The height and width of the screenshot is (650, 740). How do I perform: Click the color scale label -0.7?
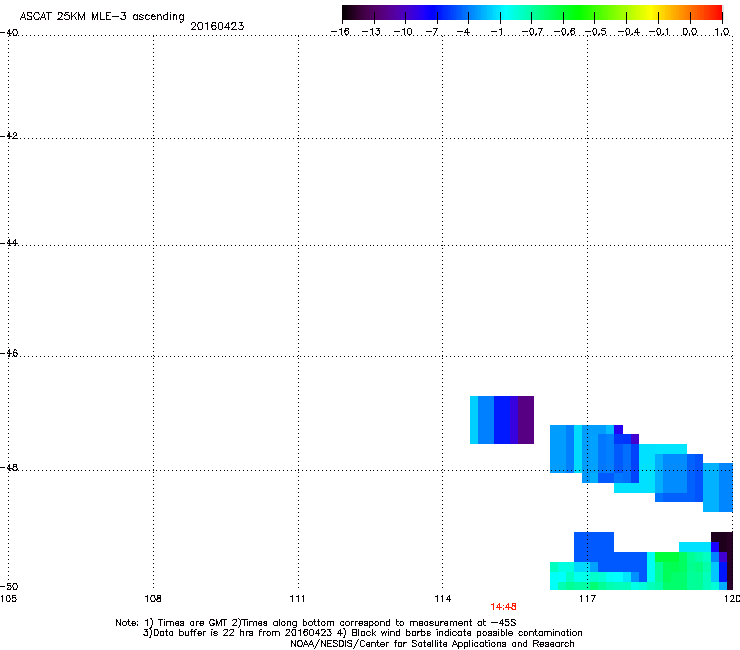[532, 32]
